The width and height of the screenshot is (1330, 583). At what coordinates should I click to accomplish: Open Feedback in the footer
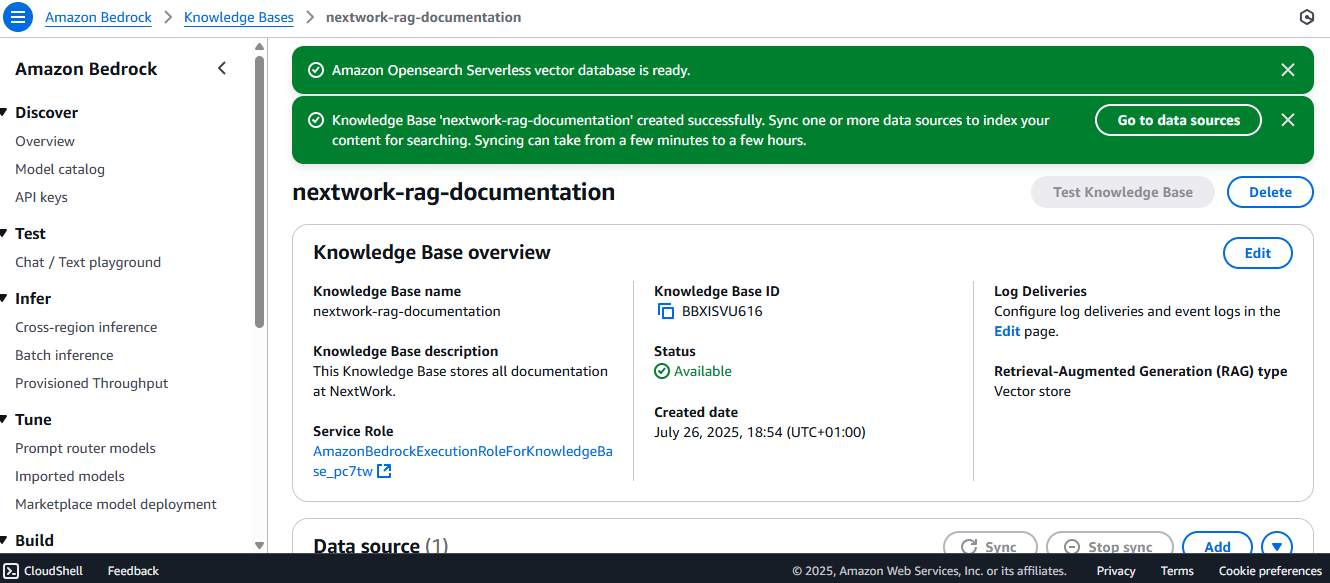[133, 571]
